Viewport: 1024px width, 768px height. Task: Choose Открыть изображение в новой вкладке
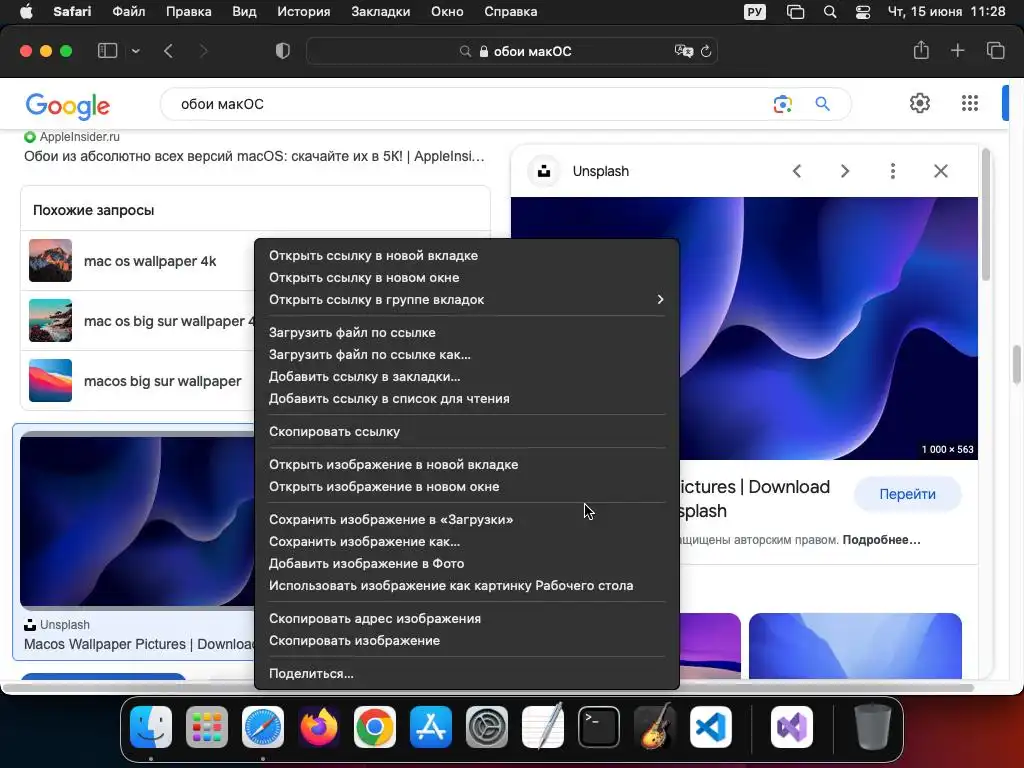(466, 465)
